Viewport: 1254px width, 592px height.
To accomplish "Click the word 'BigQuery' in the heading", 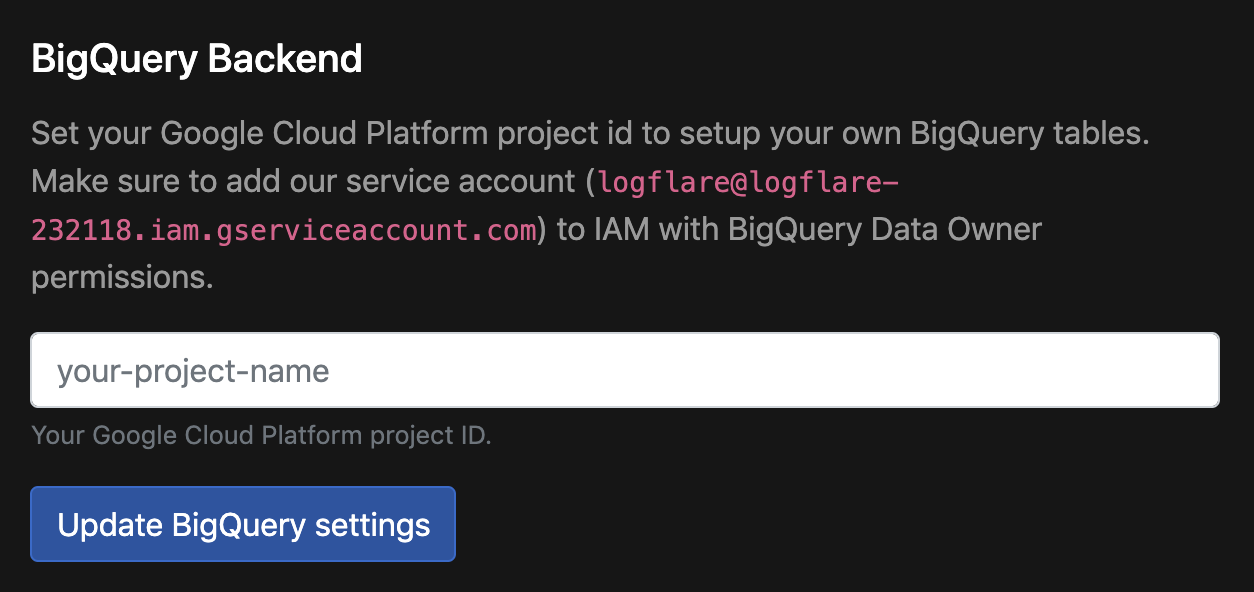I will [x=115, y=60].
